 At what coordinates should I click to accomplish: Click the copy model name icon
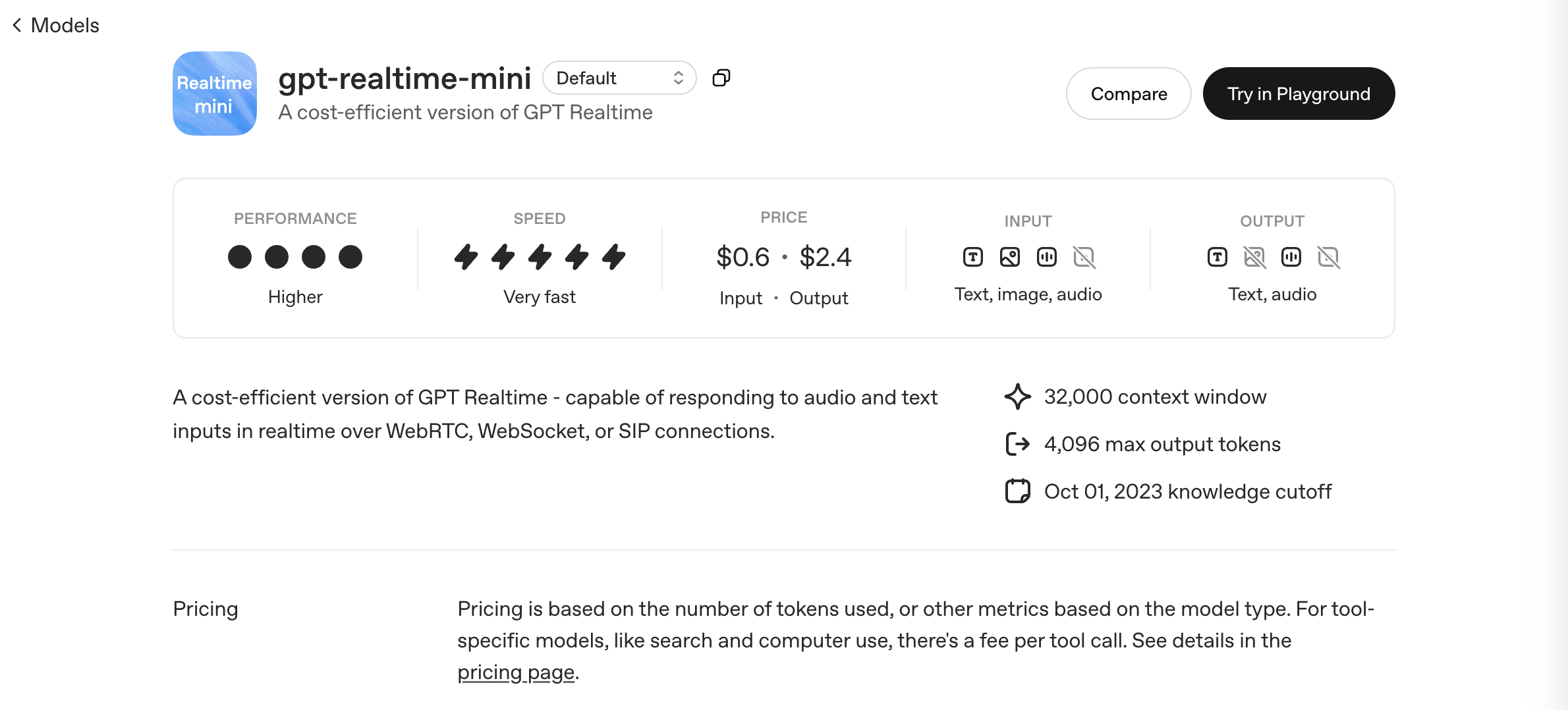click(x=721, y=78)
